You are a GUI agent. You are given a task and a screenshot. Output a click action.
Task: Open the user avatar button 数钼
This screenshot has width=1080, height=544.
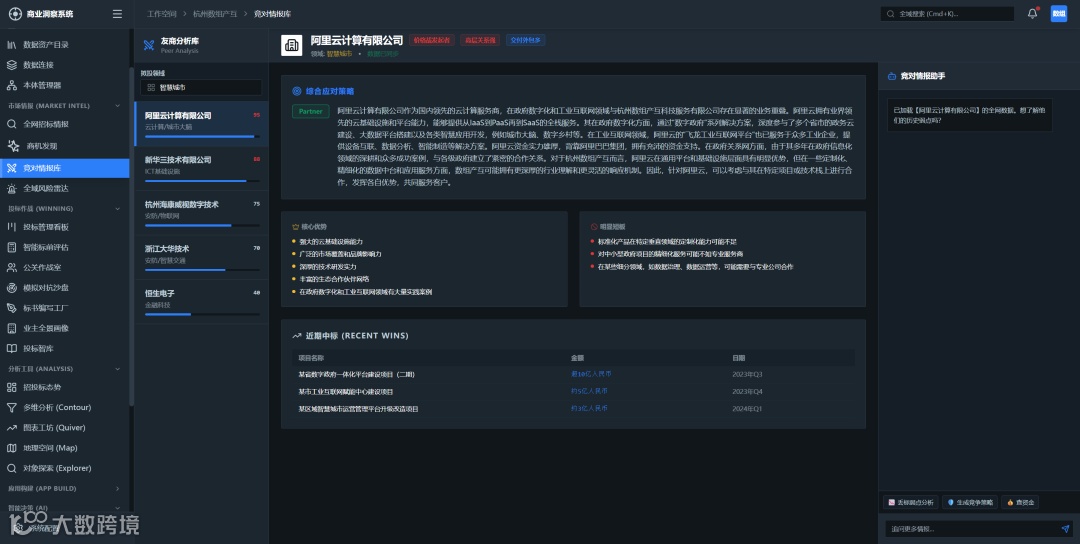(x=1059, y=14)
